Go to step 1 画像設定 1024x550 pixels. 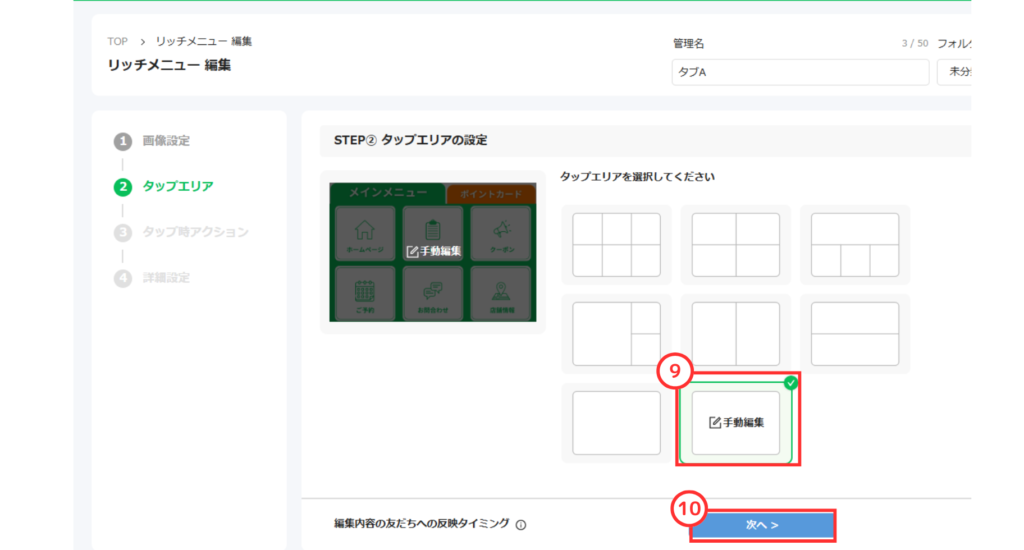click(165, 141)
